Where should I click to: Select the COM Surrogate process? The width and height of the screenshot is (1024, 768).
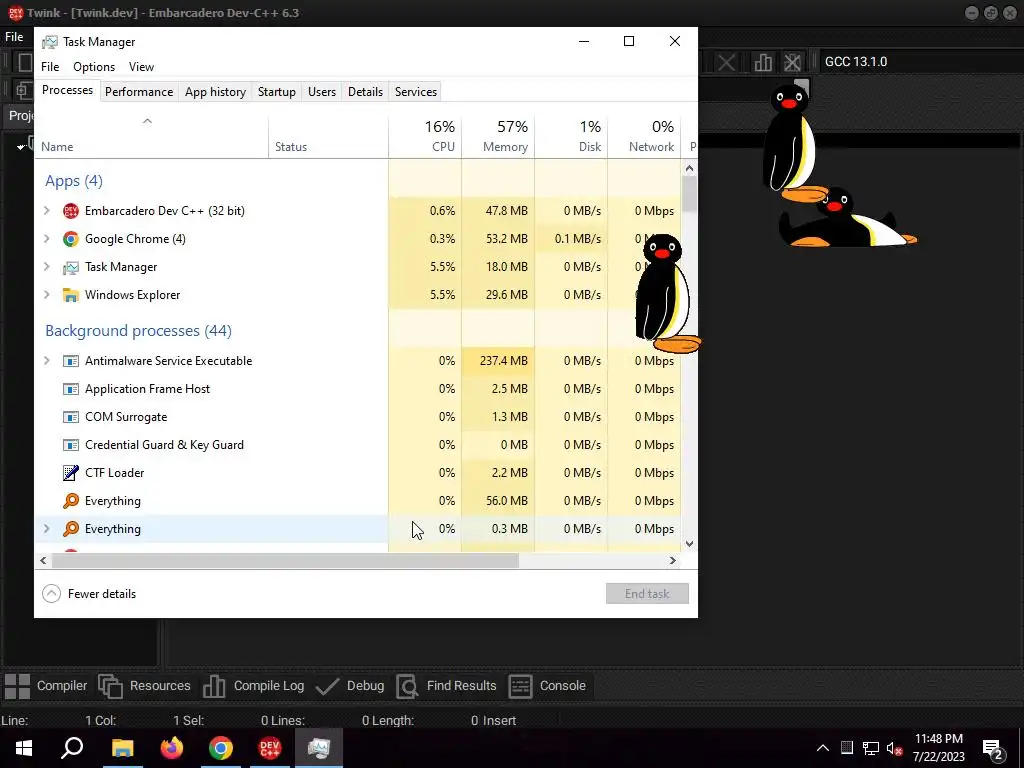tap(358, 417)
